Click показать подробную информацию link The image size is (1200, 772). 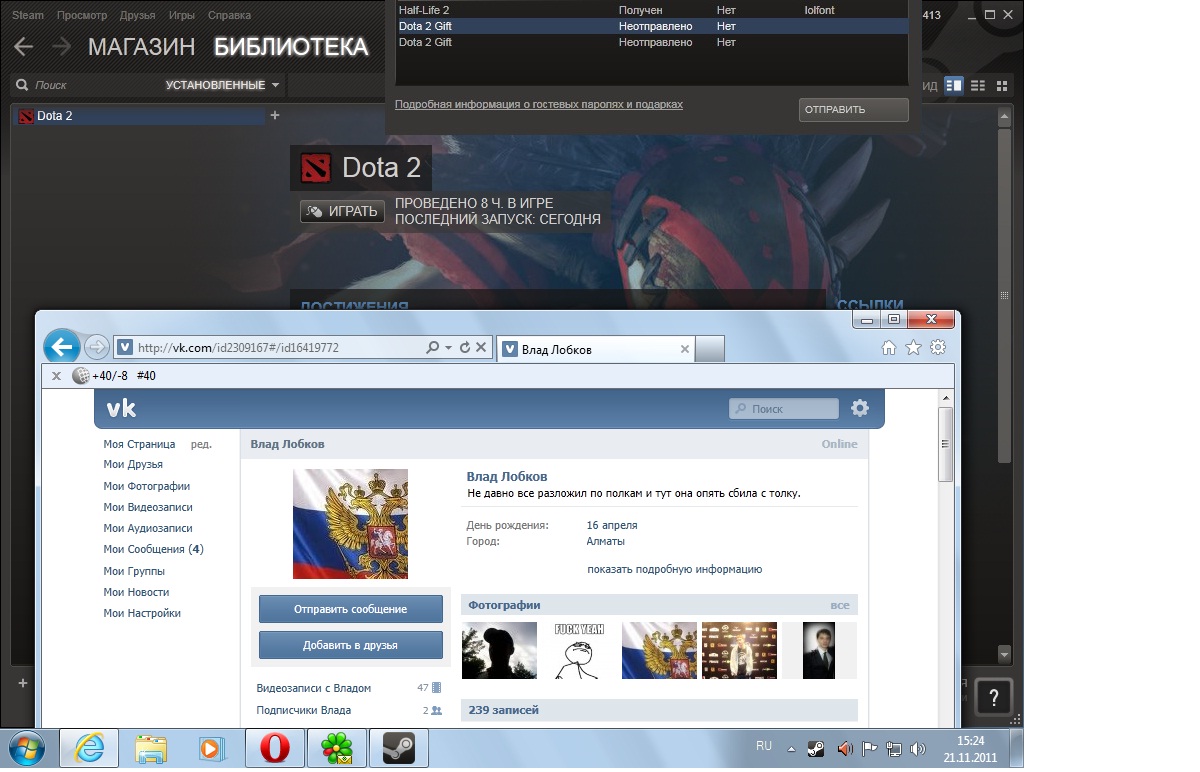(x=675, y=569)
